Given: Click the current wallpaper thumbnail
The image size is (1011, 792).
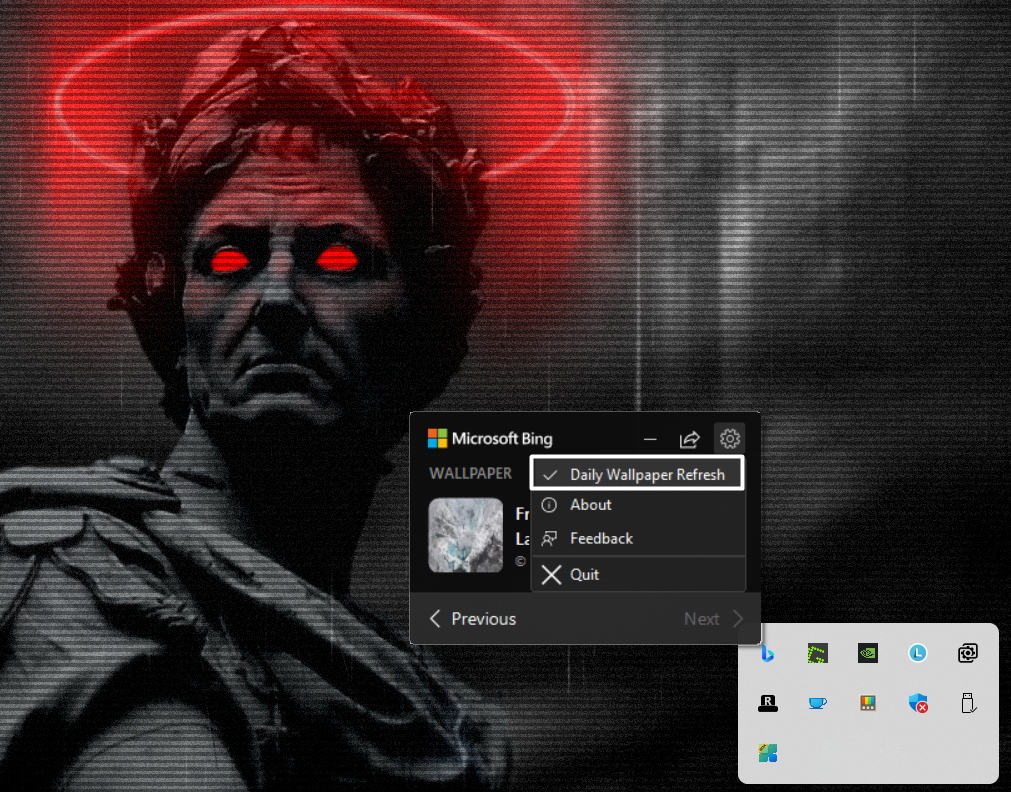Looking at the screenshot, I should [x=465, y=535].
